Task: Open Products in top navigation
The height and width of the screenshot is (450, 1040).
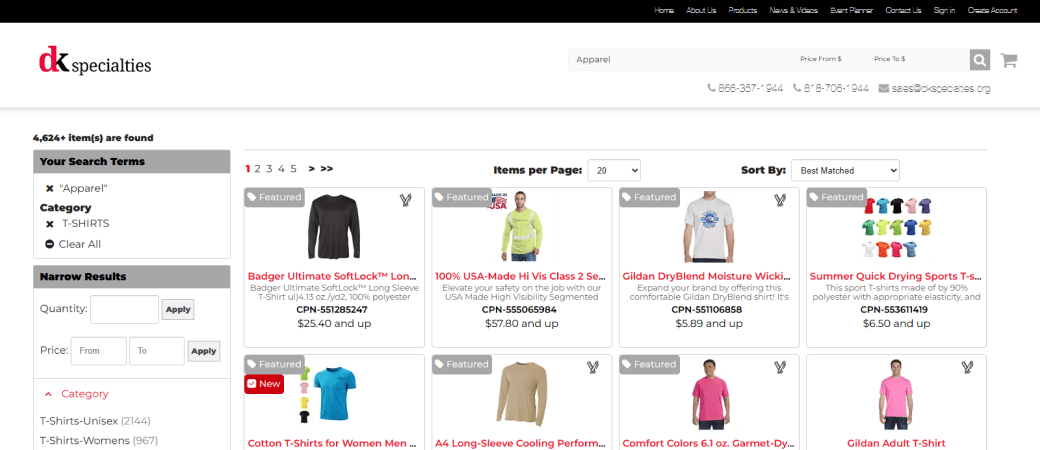Action: pyautogui.click(x=743, y=11)
